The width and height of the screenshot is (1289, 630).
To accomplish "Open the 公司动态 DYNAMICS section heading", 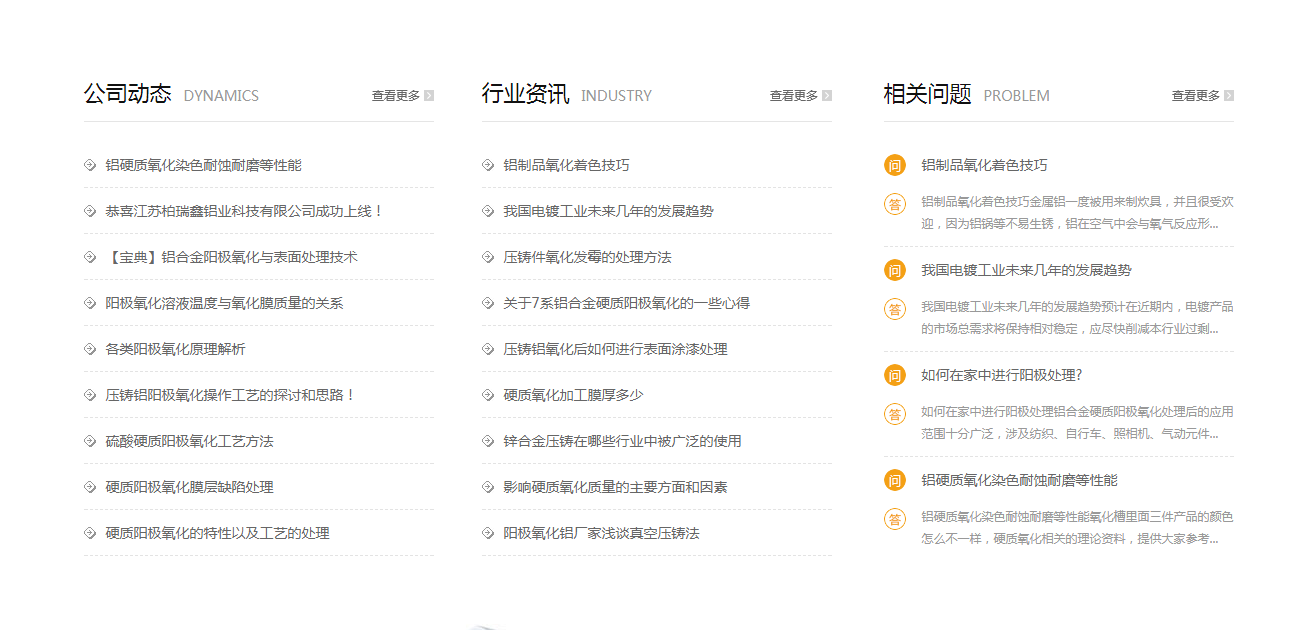I will [170, 95].
